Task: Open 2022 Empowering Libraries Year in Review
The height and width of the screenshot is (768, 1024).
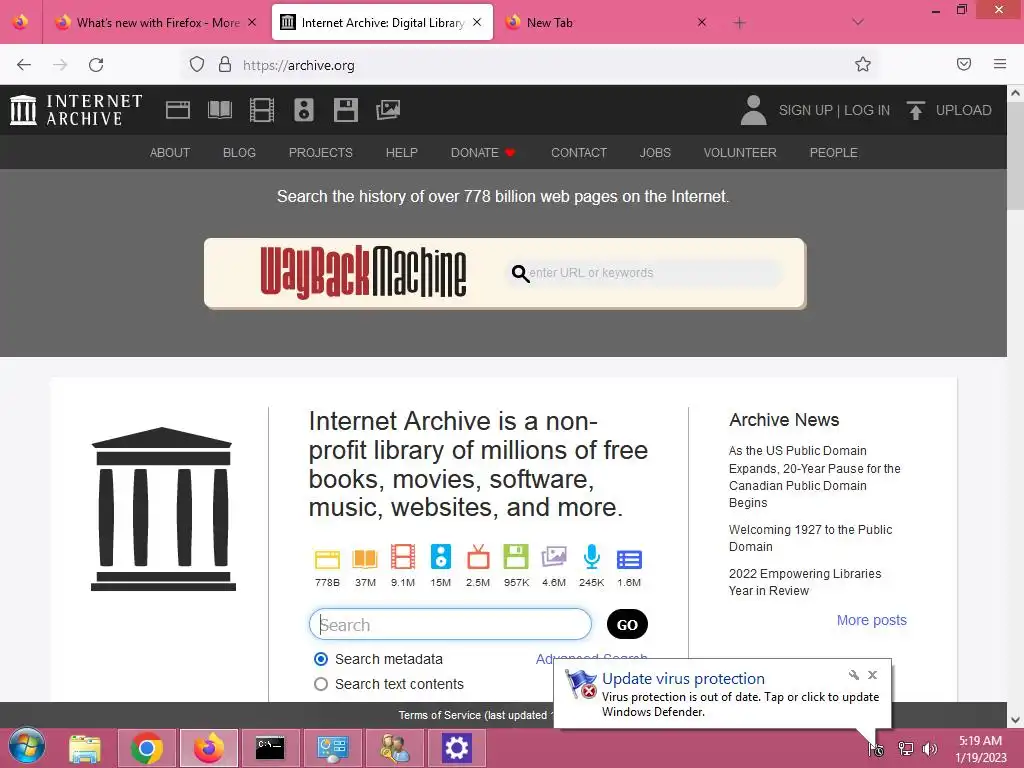Action: [805, 582]
